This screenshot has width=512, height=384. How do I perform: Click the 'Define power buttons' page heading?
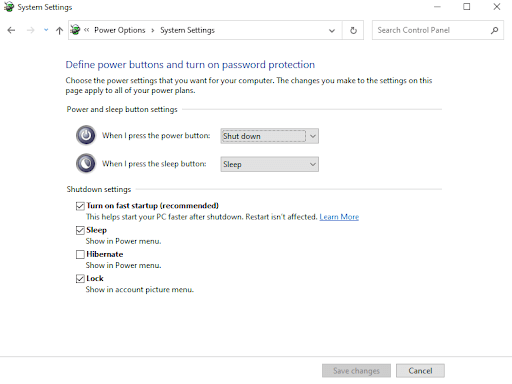tap(190, 65)
